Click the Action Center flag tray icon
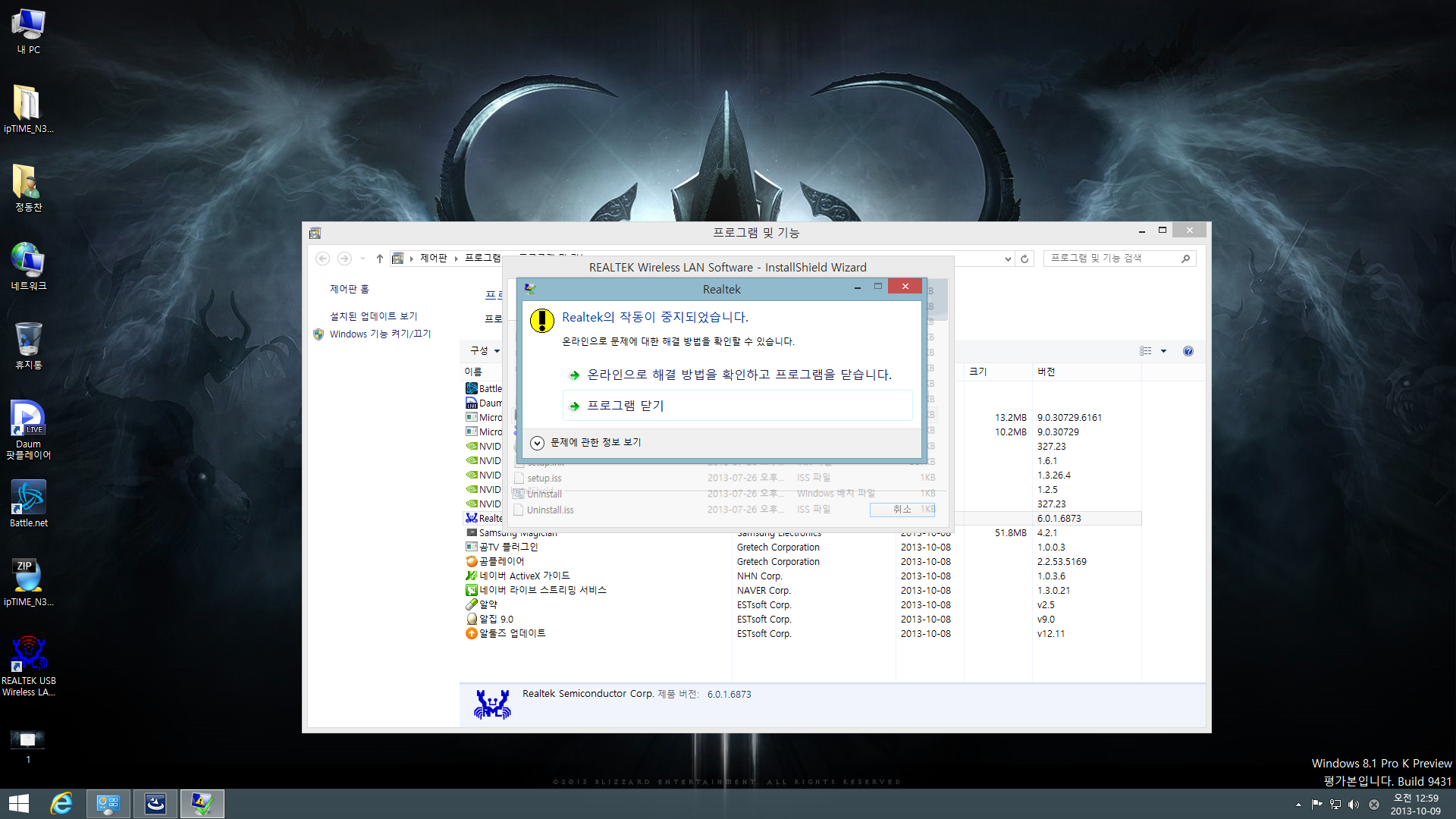The image size is (1456, 819). tap(1316, 805)
